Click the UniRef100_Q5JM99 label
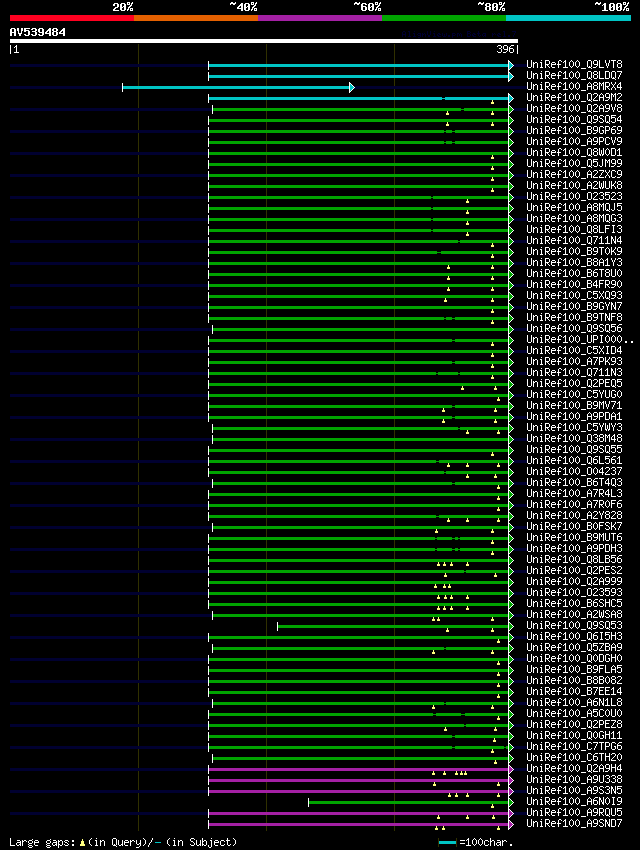Viewport: 640px width, 850px height. [574, 163]
